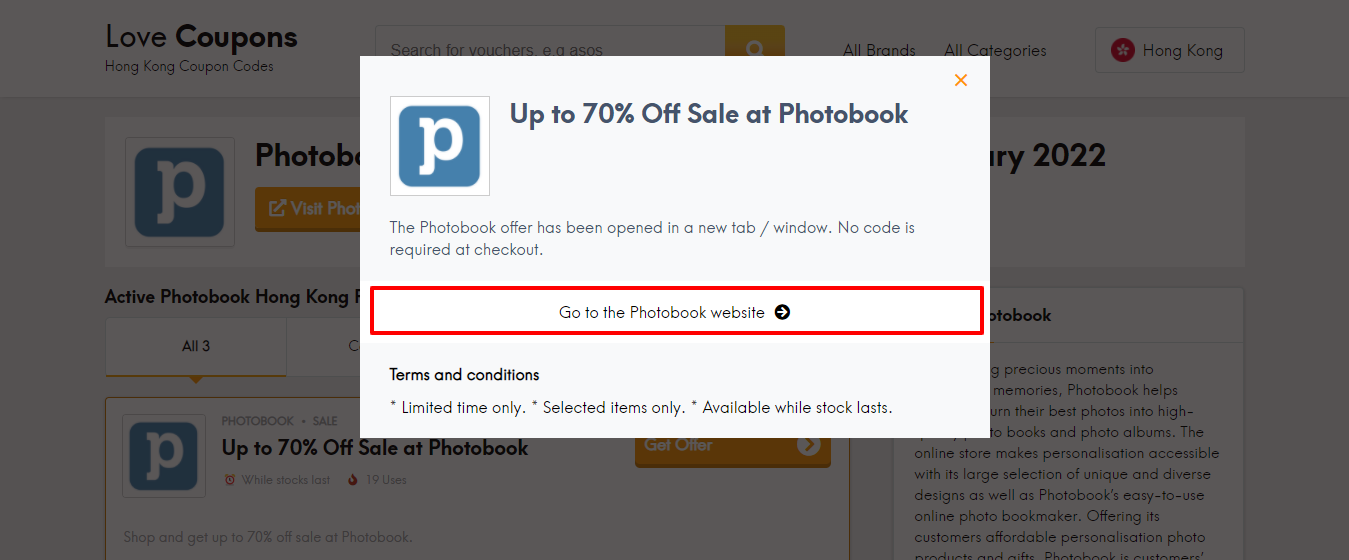Click the chevron arrow on Get Offer

(x=808, y=445)
